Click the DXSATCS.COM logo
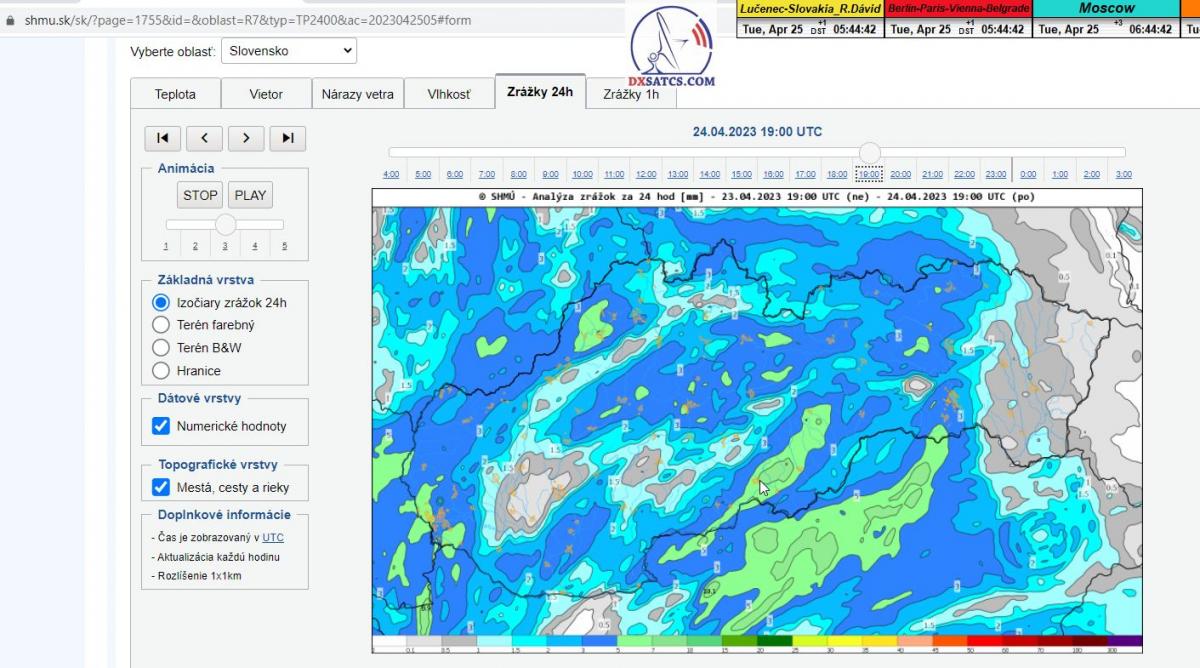This screenshot has width=1200, height=668. pyautogui.click(x=672, y=48)
